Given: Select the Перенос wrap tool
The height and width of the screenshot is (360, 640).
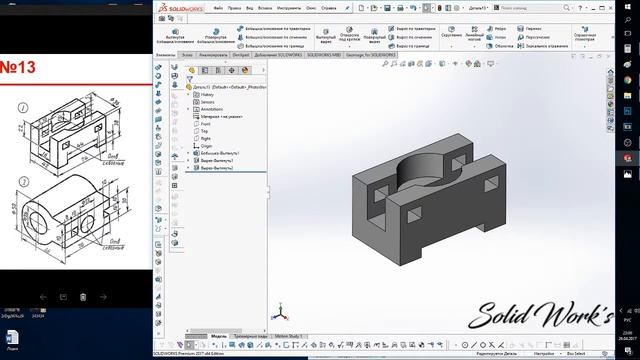Looking at the screenshot, I should (529, 29).
